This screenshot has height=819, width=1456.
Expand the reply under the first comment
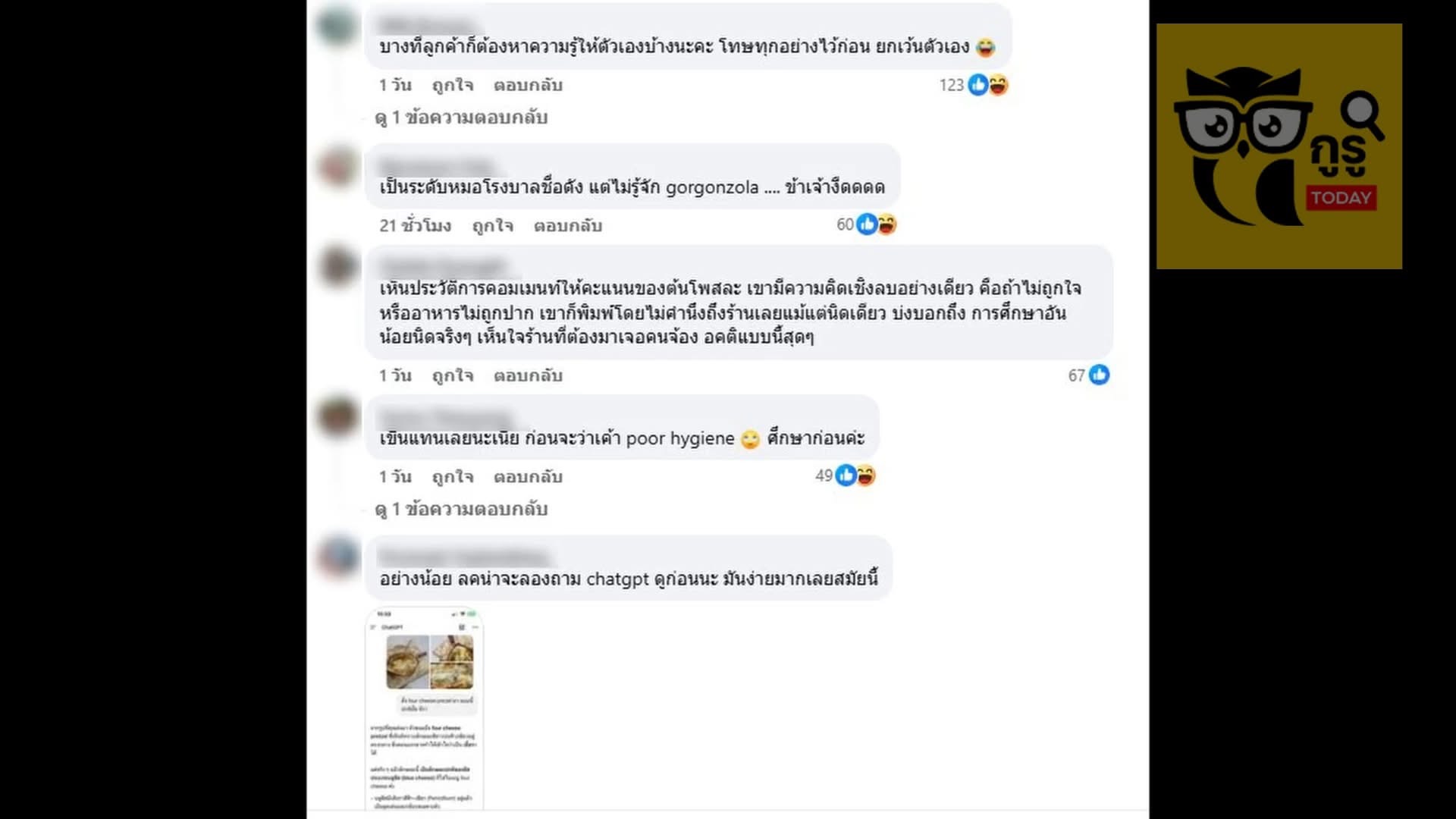461,118
